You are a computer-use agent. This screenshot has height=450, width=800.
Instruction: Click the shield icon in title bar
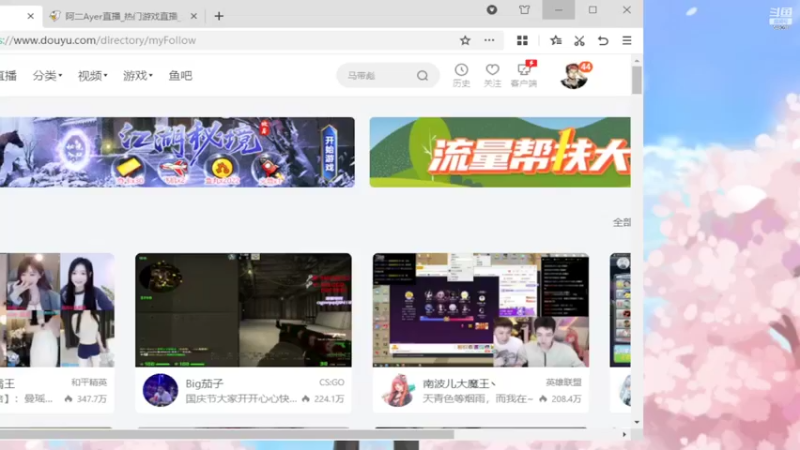click(x=492, y=10)
